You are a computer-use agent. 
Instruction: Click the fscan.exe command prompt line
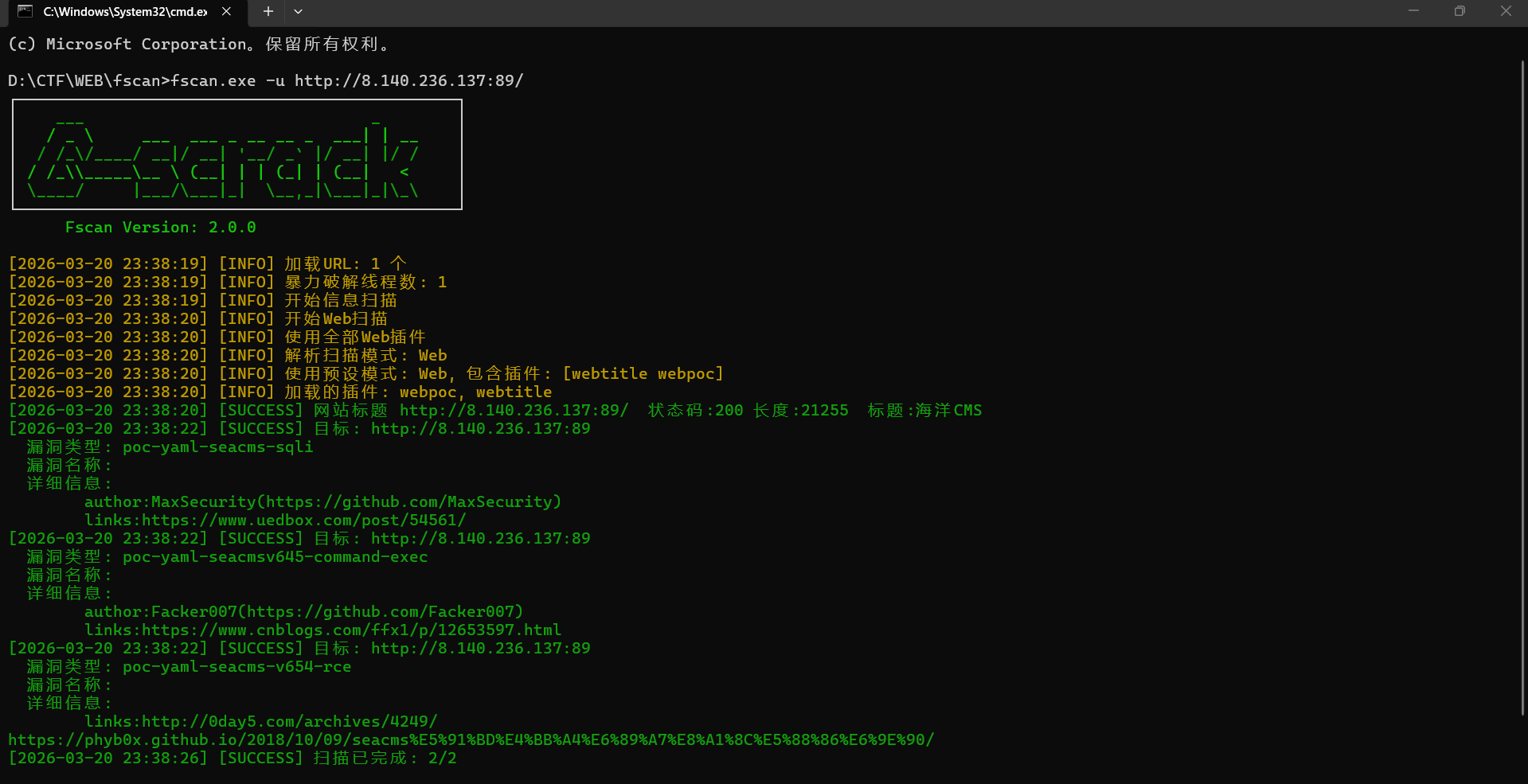pos(265,80)
